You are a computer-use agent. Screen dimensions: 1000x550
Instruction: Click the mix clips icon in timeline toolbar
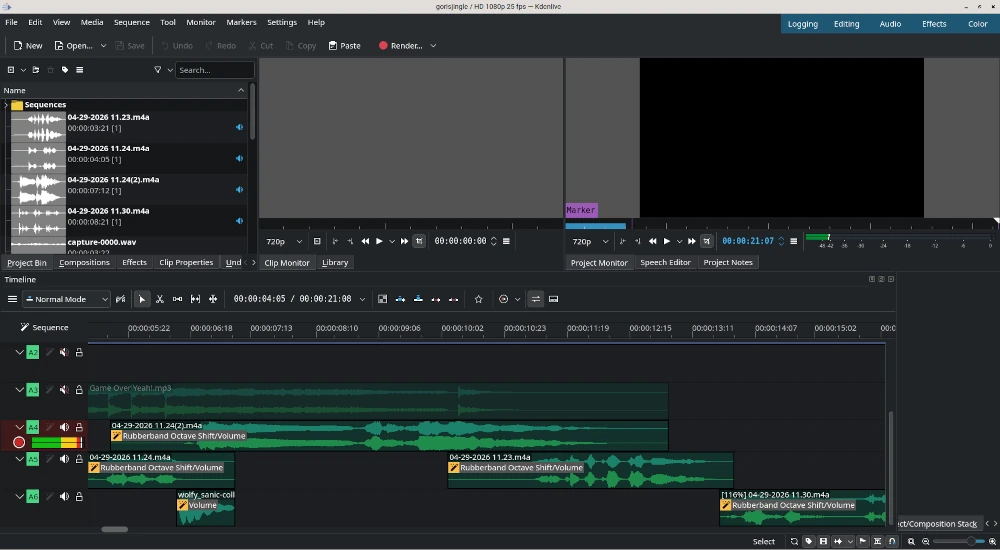(x=383, y=299)
